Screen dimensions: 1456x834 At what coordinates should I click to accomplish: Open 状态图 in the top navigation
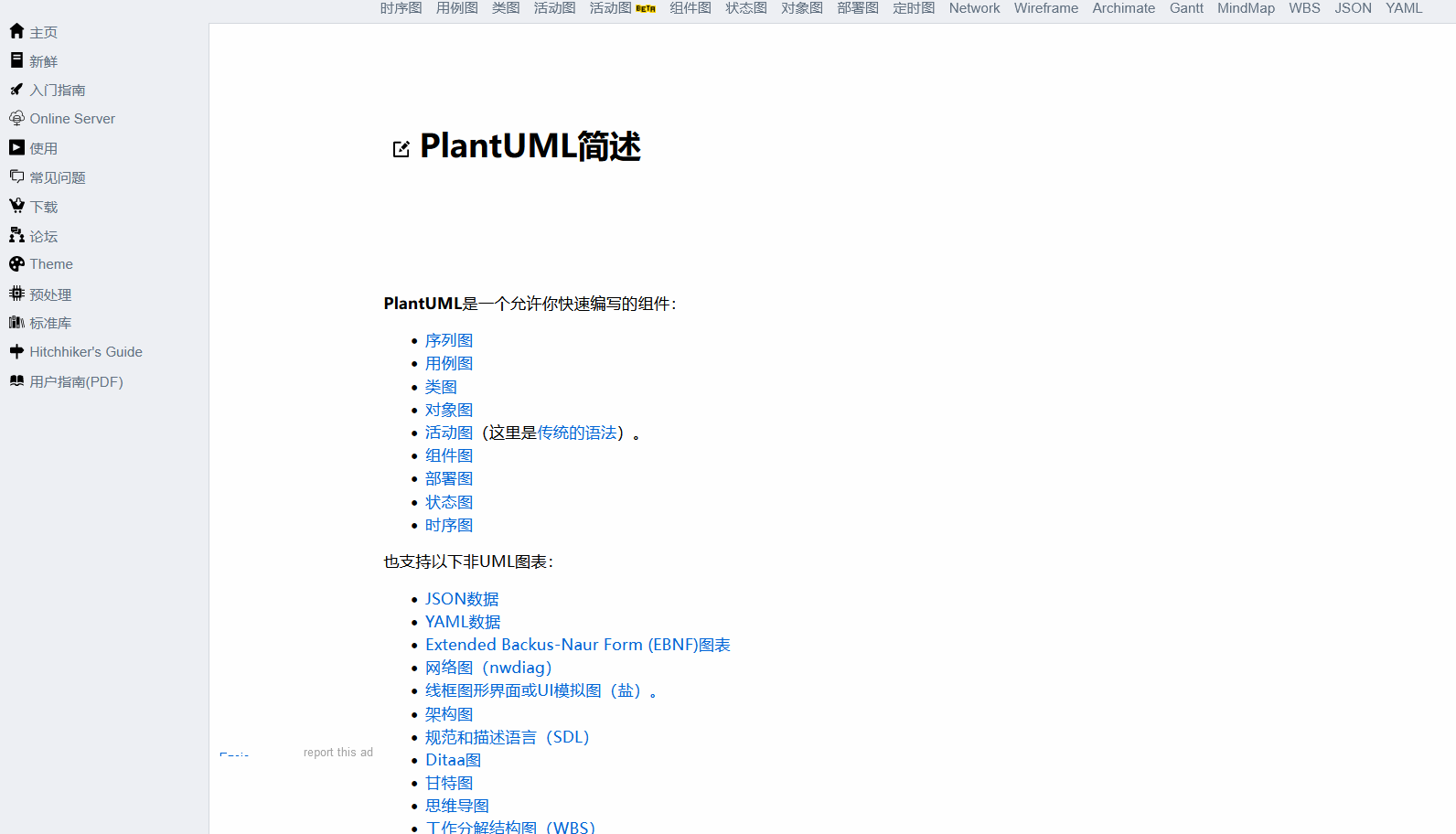[746, 8]
